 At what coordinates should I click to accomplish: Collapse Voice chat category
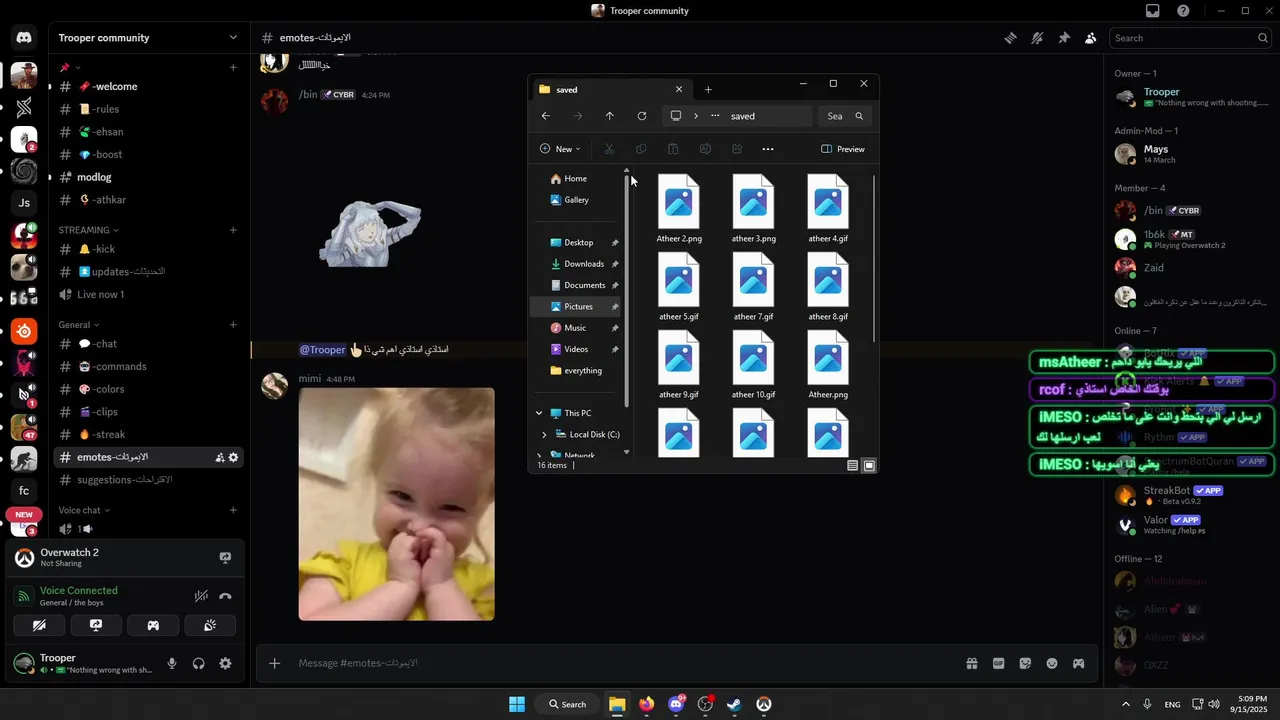pos(84,510)
